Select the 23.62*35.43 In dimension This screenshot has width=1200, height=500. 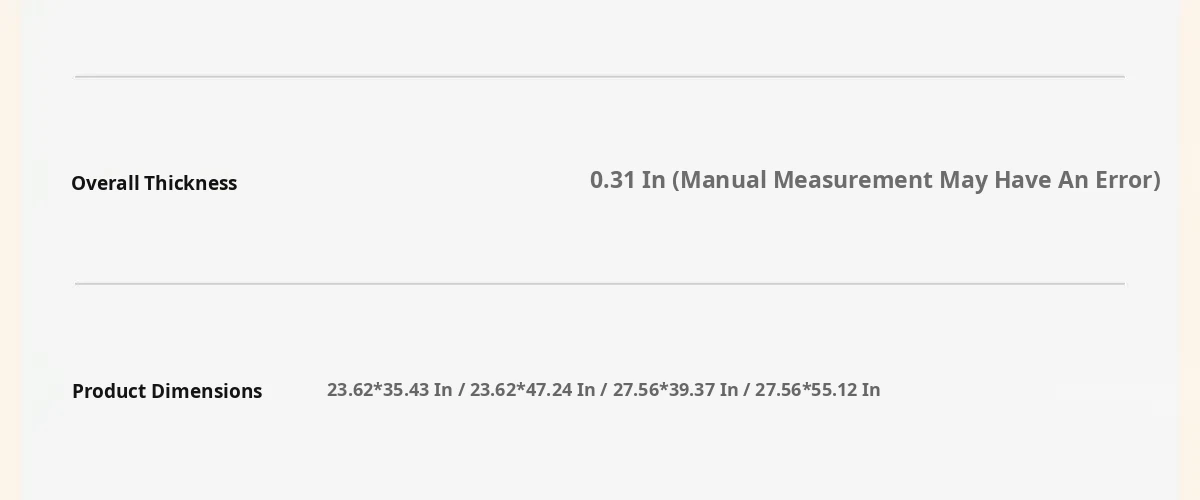(390, 390)
